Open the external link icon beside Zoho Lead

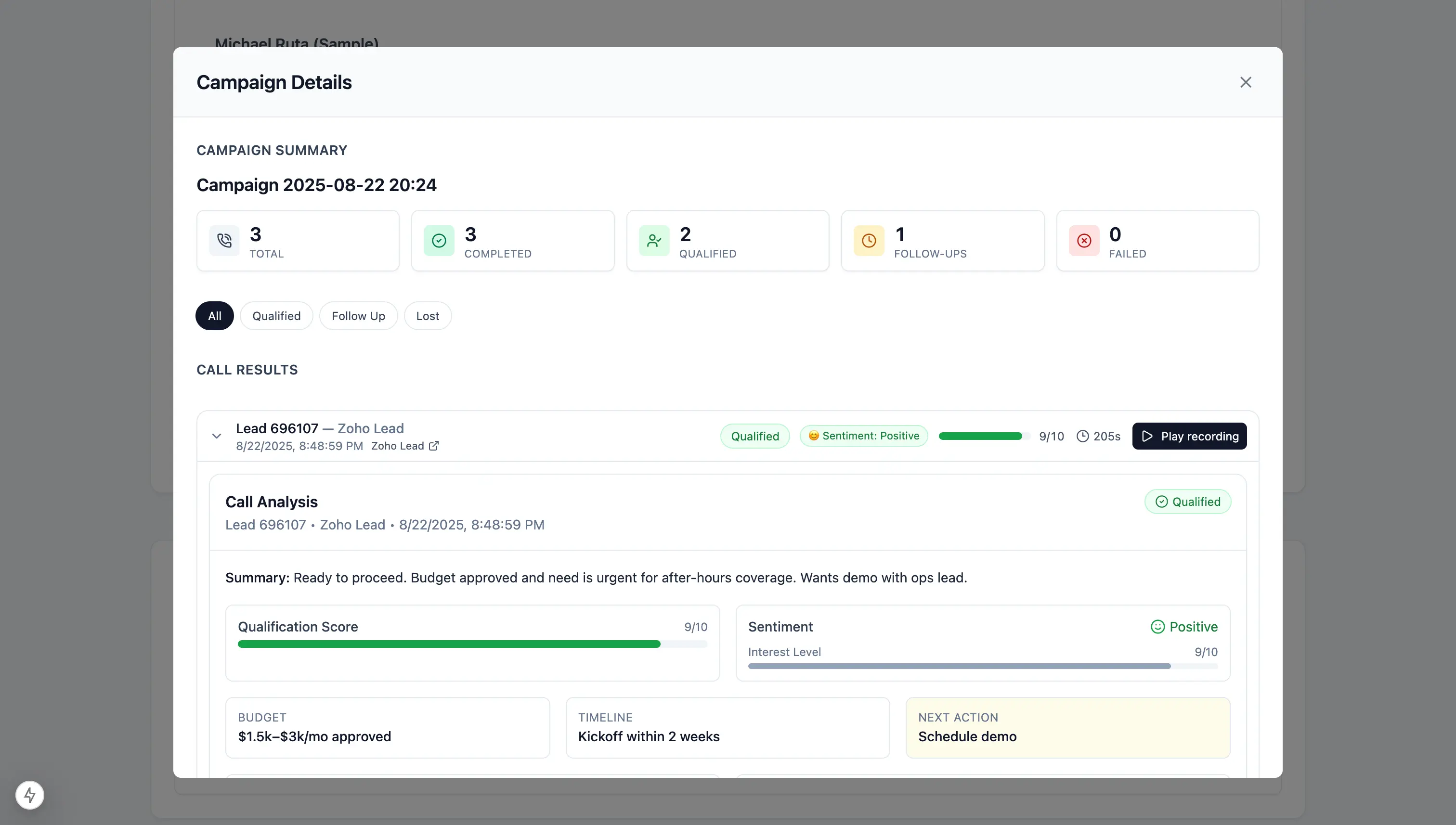pos(433,446)
